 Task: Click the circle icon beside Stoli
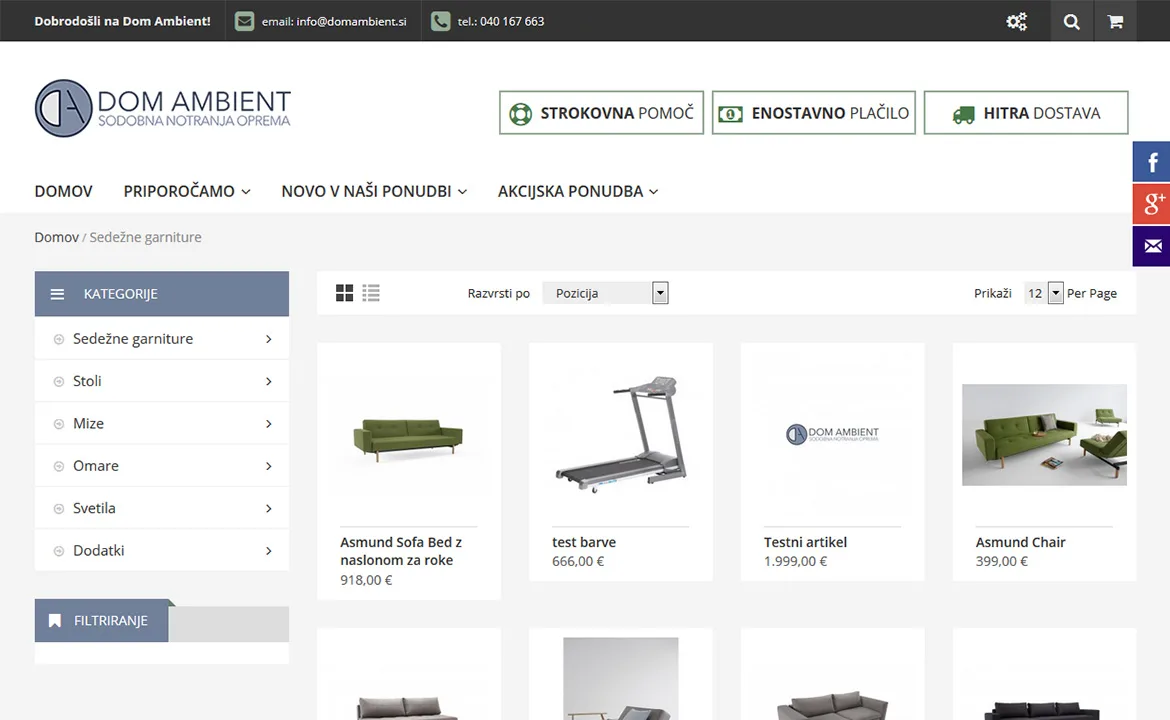point(59,381)
